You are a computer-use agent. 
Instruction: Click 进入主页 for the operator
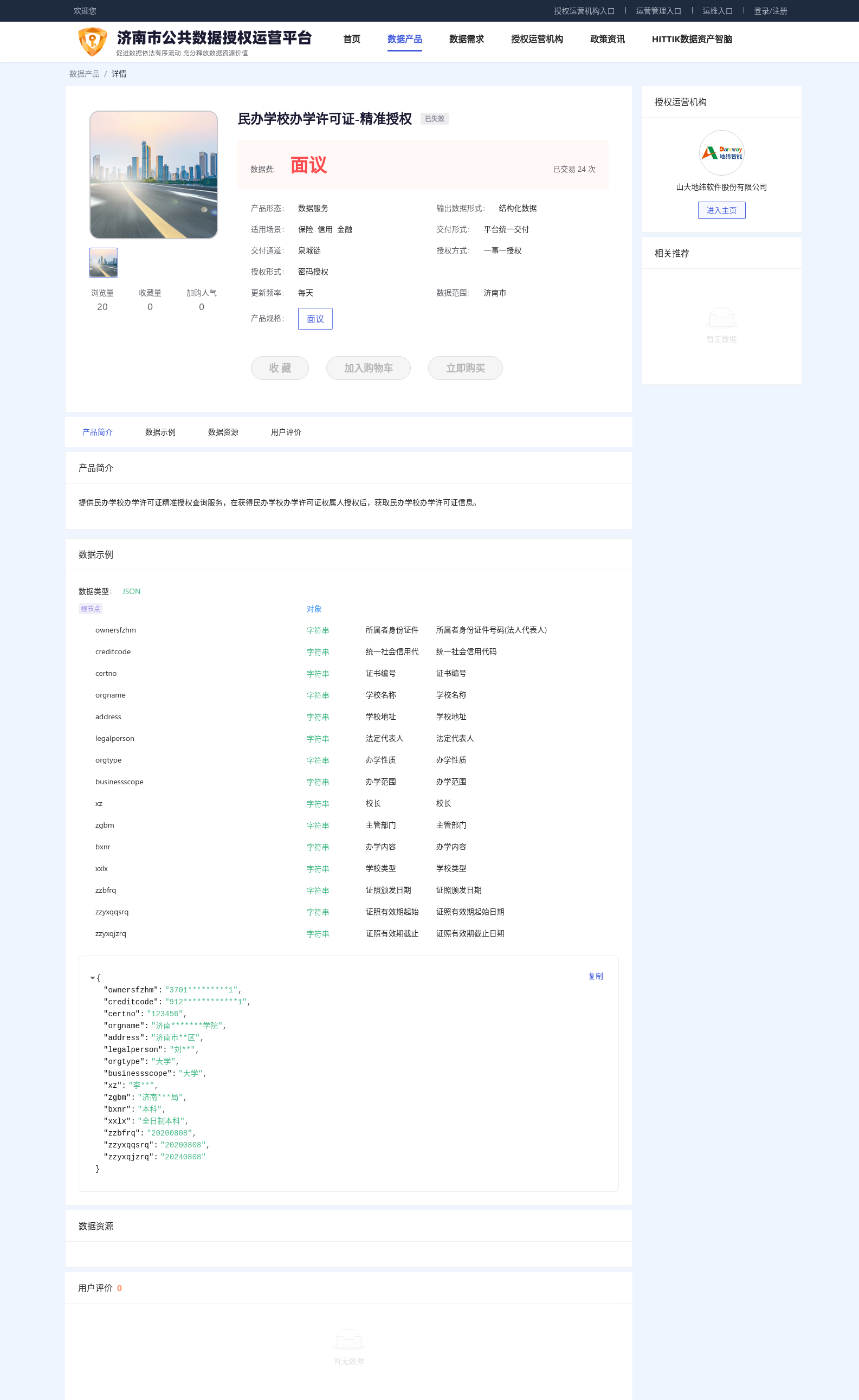(721, 210)
